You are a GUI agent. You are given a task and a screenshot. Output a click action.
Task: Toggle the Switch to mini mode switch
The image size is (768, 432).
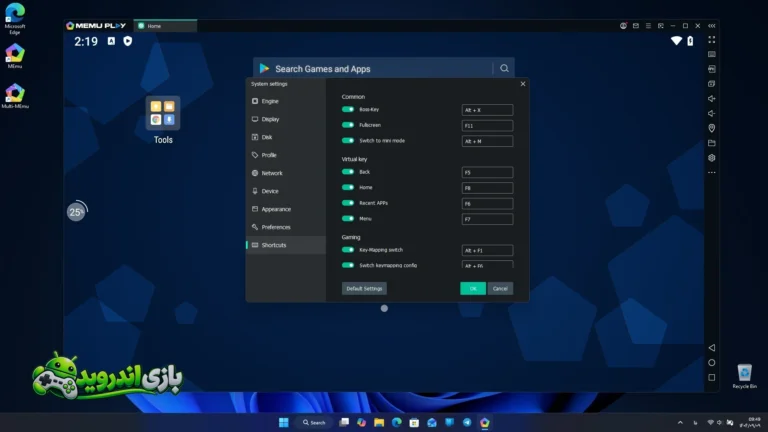coord(348,141)
